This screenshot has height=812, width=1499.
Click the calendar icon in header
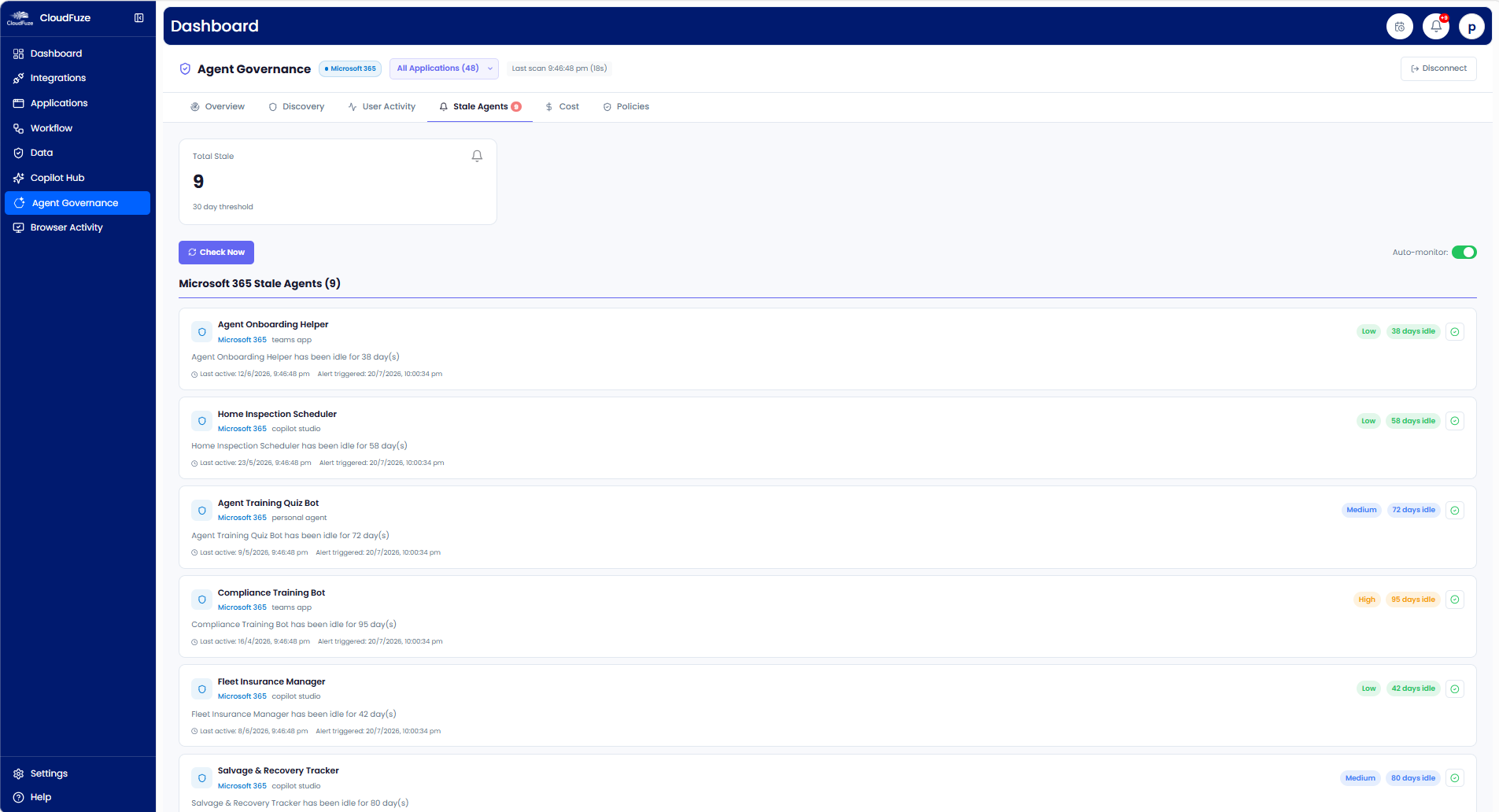(x=1400, y=26)
